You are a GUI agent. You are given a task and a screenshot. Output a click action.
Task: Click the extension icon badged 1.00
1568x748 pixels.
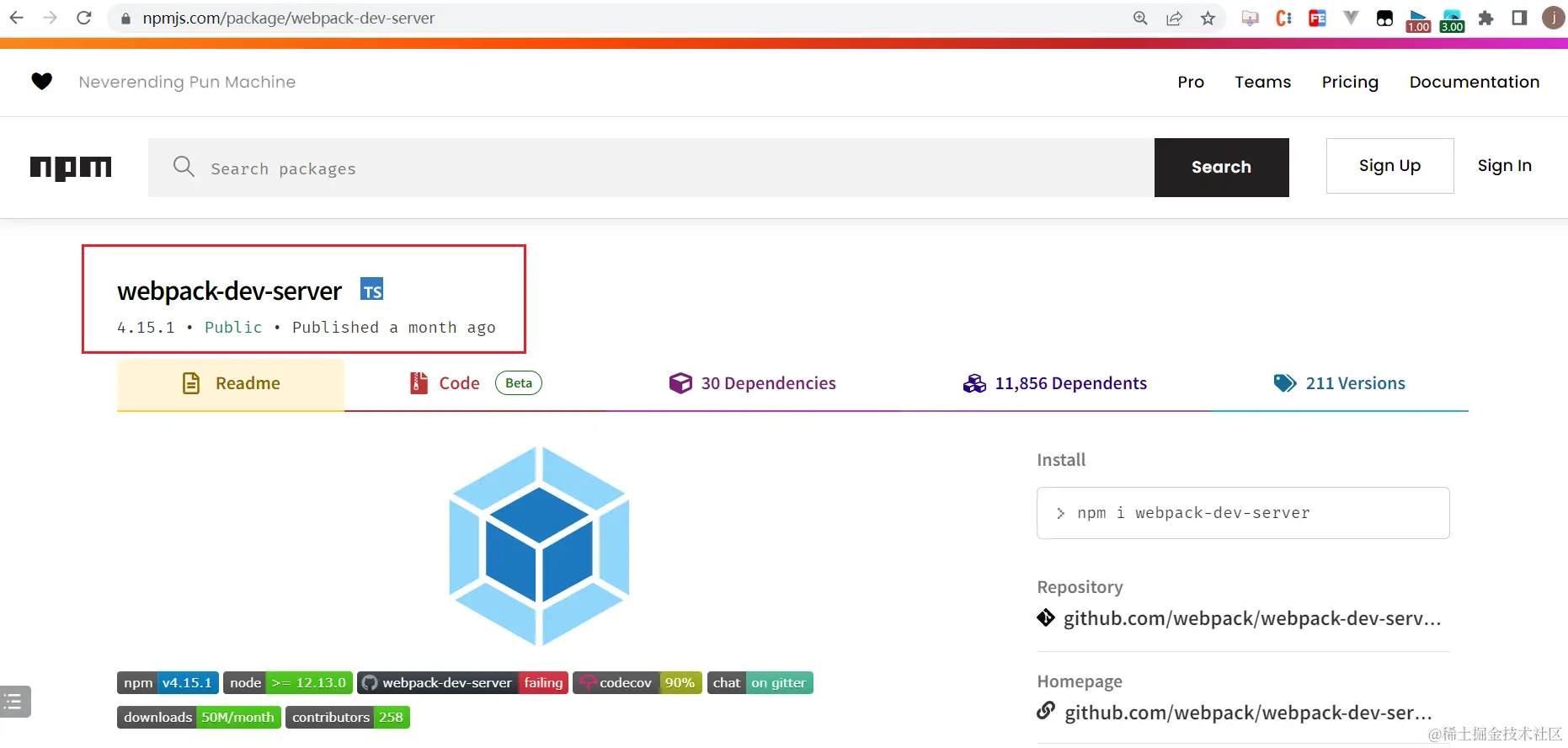(1418, 20)
